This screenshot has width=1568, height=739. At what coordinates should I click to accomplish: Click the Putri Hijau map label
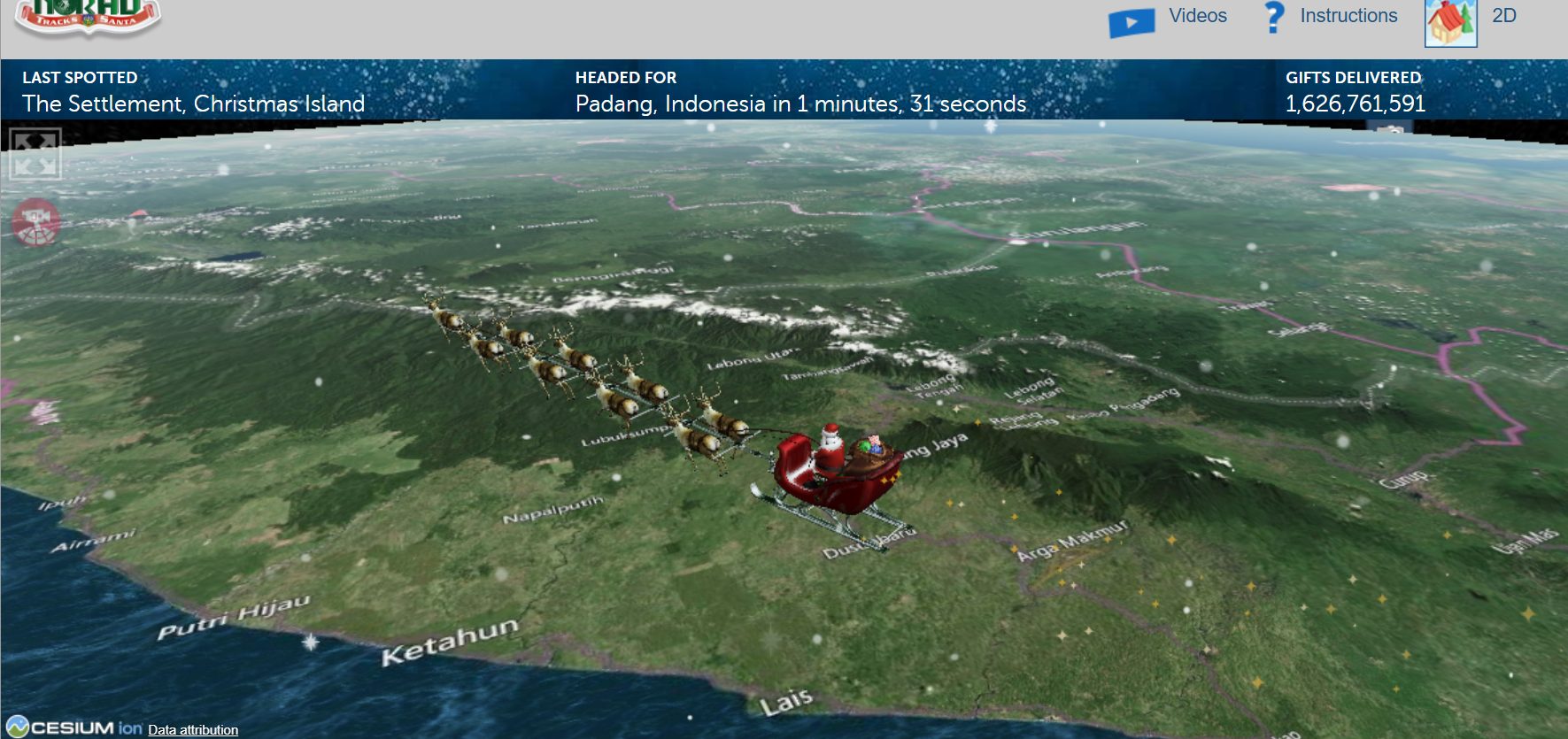tap(234, 617)
